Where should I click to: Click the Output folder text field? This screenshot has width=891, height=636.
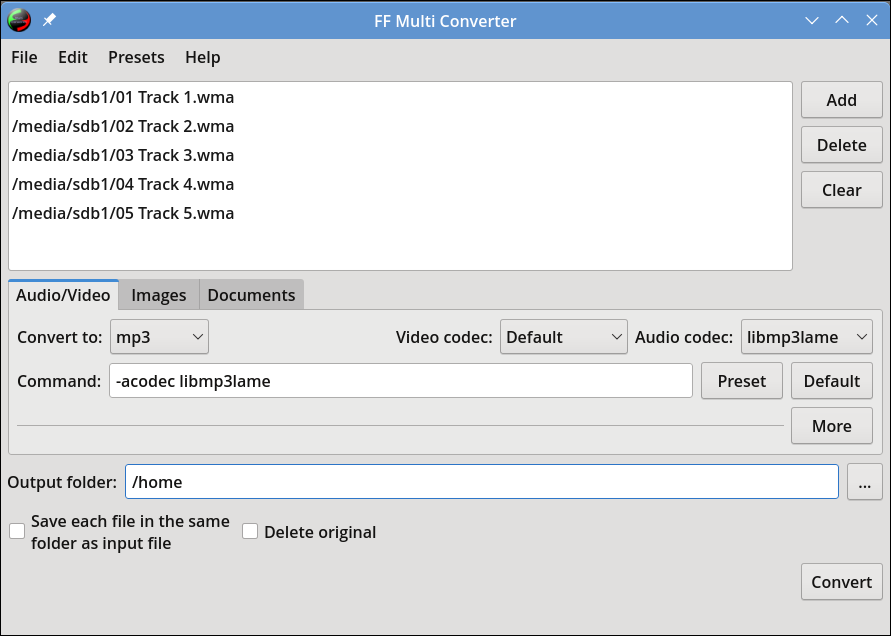pos(482,482)
